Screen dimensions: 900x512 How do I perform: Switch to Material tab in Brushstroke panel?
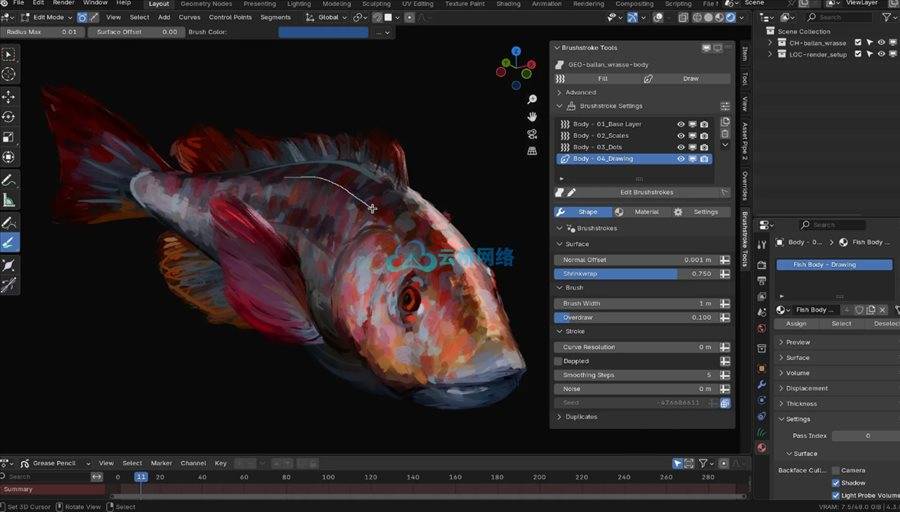pos(642,212)
